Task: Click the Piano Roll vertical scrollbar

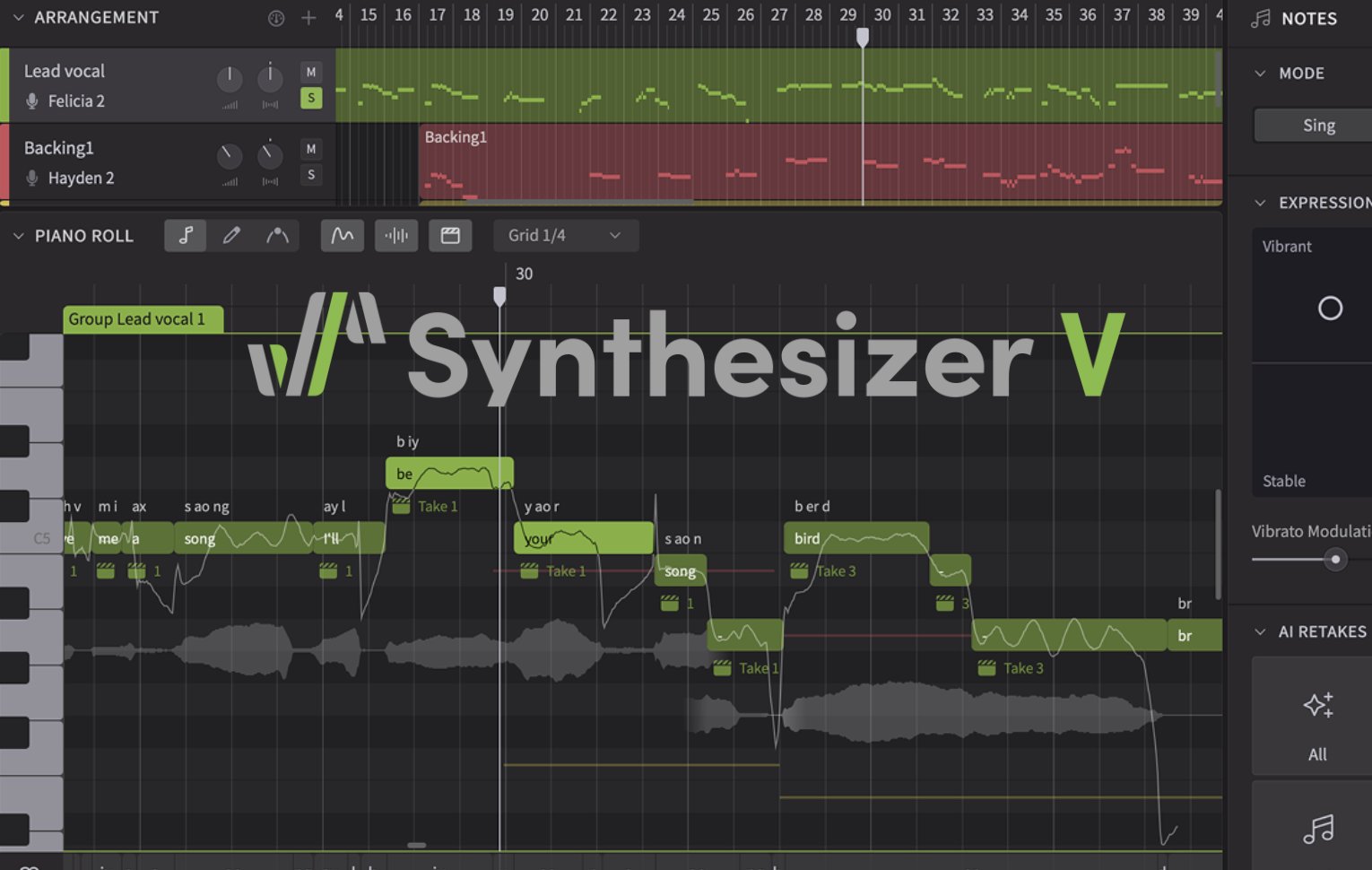Action: click(1217, 544)
